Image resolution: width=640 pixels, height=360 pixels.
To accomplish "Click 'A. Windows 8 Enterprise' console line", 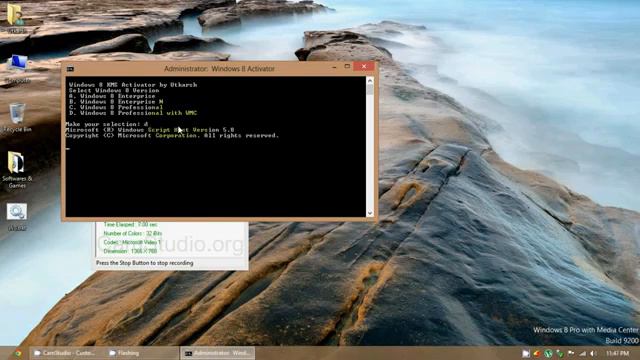I will click(x=112, y=96).
